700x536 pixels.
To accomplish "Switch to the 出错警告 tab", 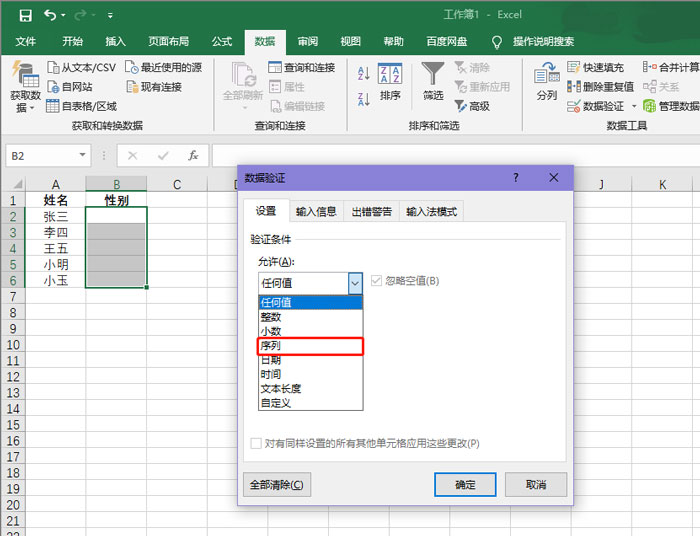I will 371,212.
